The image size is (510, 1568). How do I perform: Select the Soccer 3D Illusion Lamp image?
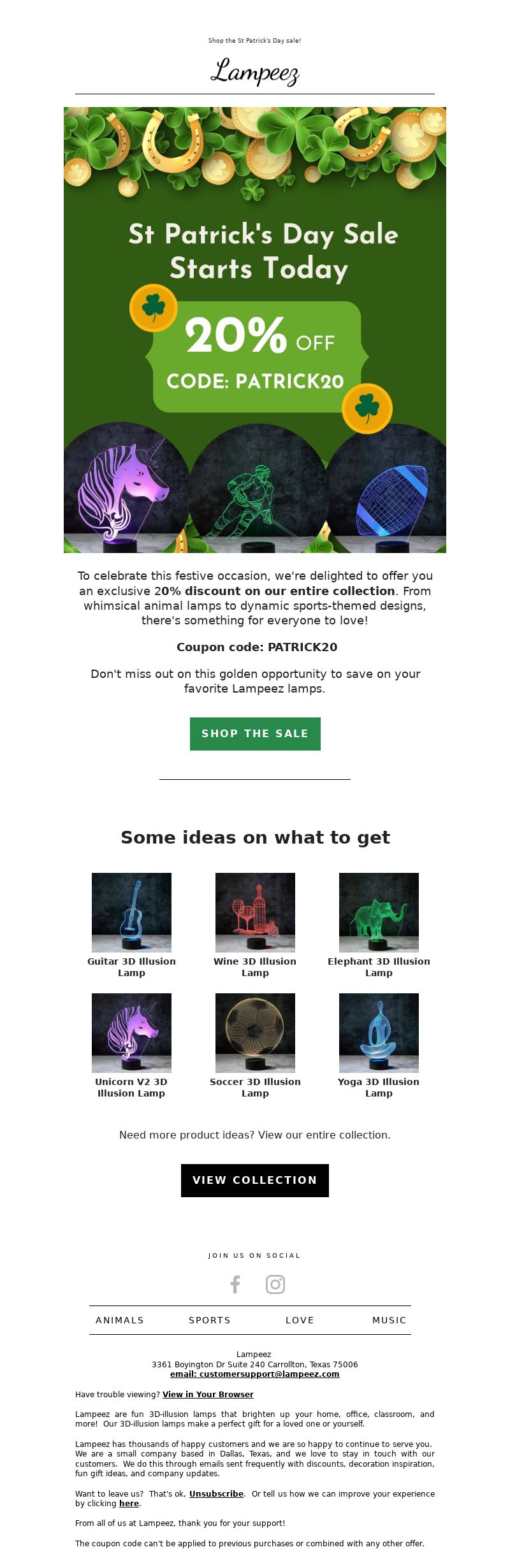pos(255,1033)
